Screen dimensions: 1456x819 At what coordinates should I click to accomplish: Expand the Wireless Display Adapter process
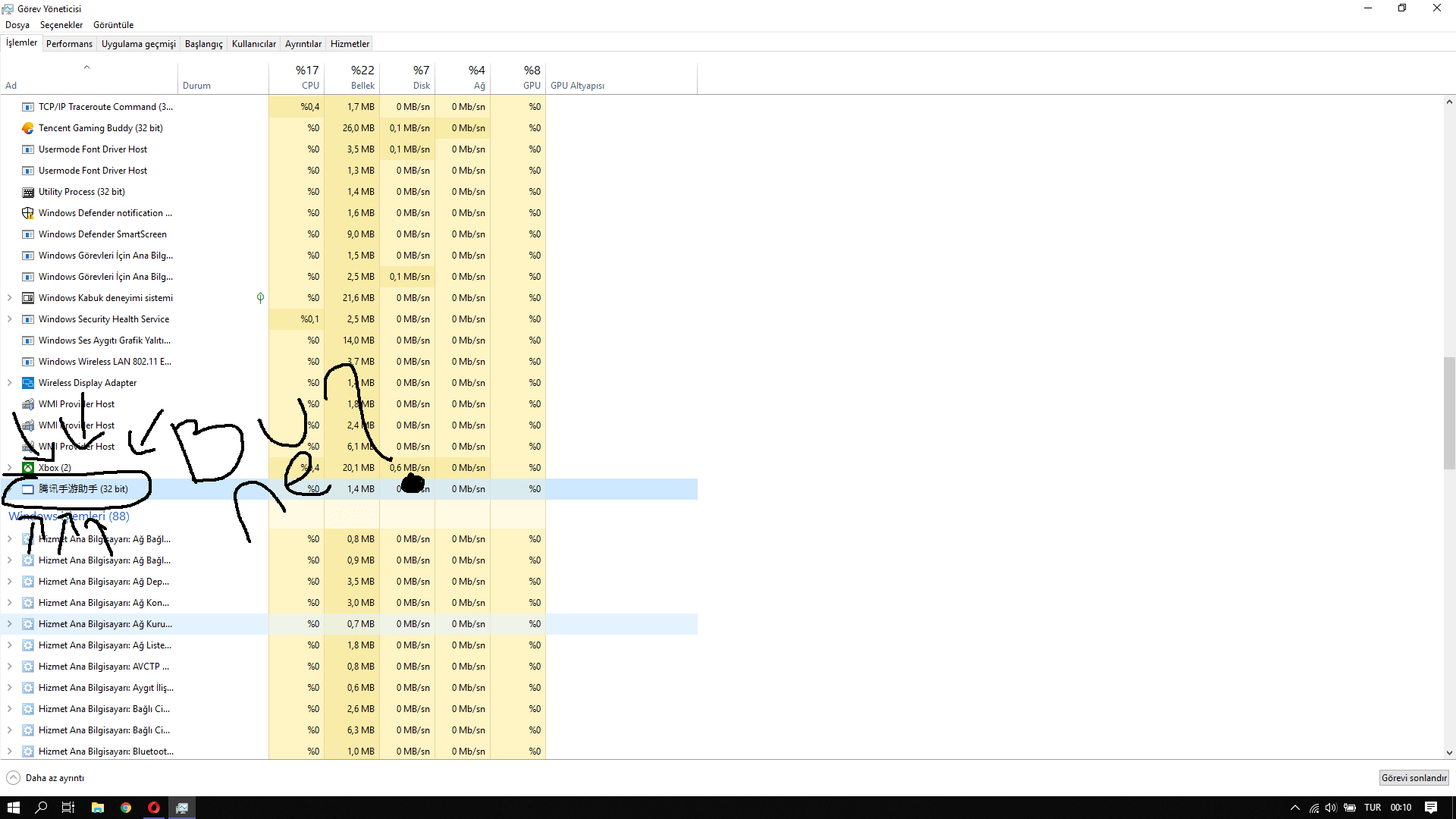click(x=9, y=383)
